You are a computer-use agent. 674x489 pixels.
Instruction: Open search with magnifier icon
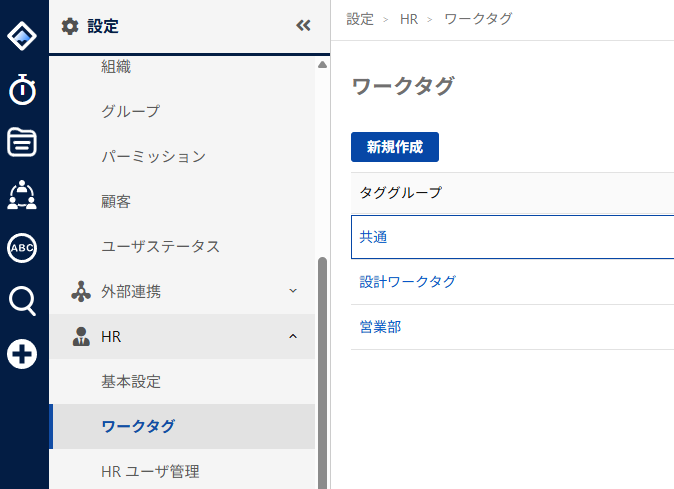[22, 300]
